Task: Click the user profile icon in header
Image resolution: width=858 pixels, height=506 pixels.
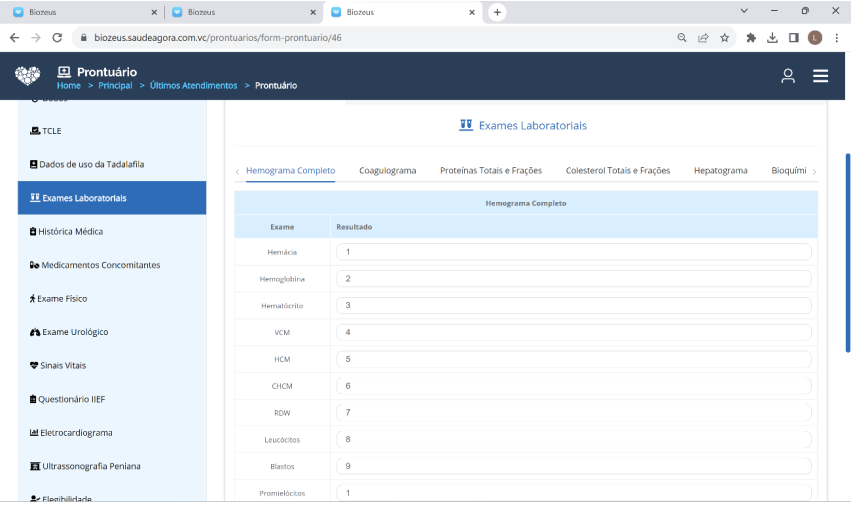Action: click(x=788, y=76)
